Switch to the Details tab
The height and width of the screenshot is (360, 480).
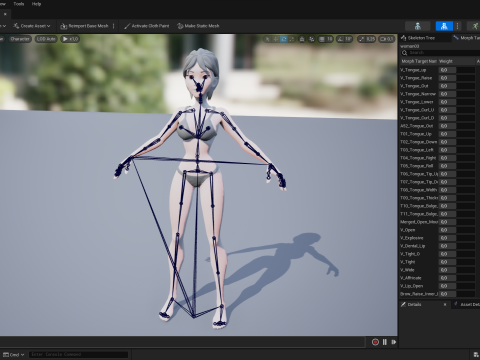pyautogui.click(x=414, y=305)
